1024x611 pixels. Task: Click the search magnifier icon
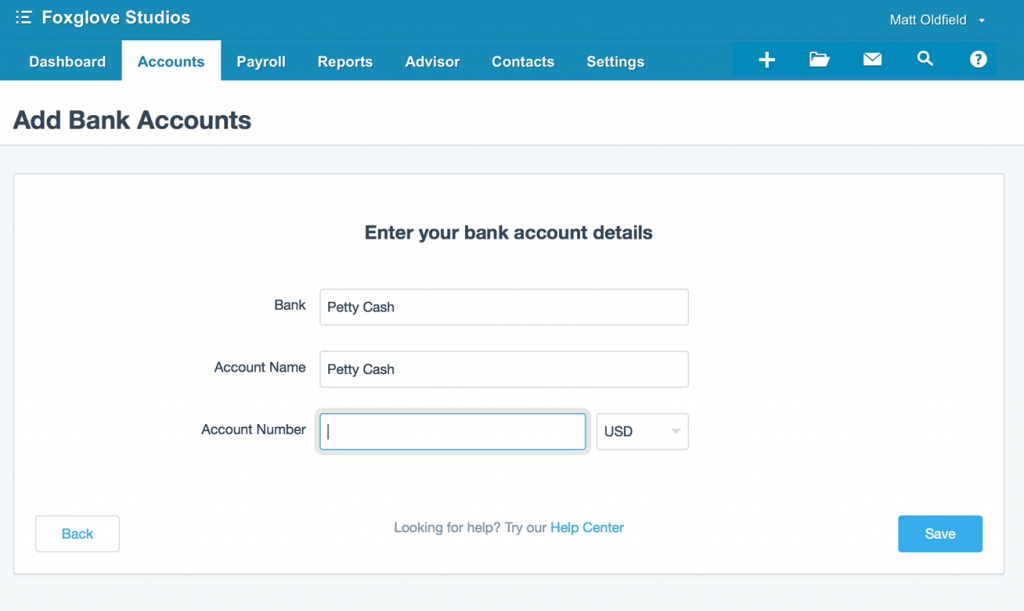[925, 60]
